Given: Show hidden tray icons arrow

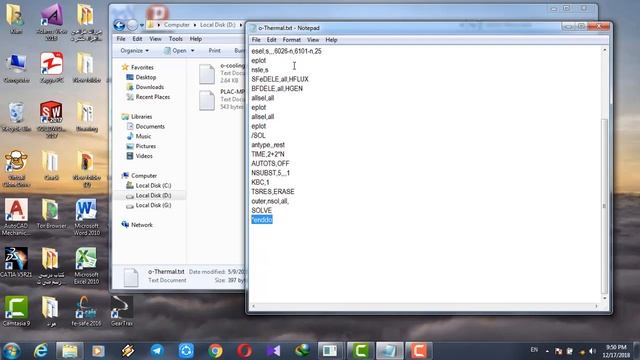Looking at the screenshot, I should pos(547,351).
